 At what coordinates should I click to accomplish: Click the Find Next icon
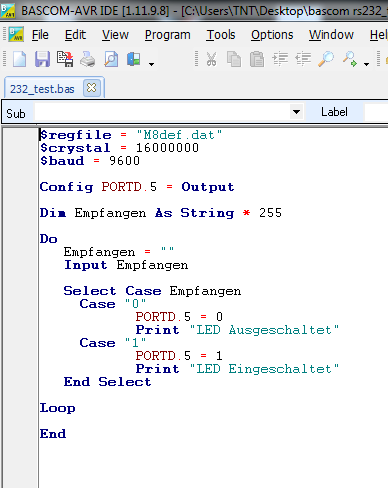tap(350, 59)
